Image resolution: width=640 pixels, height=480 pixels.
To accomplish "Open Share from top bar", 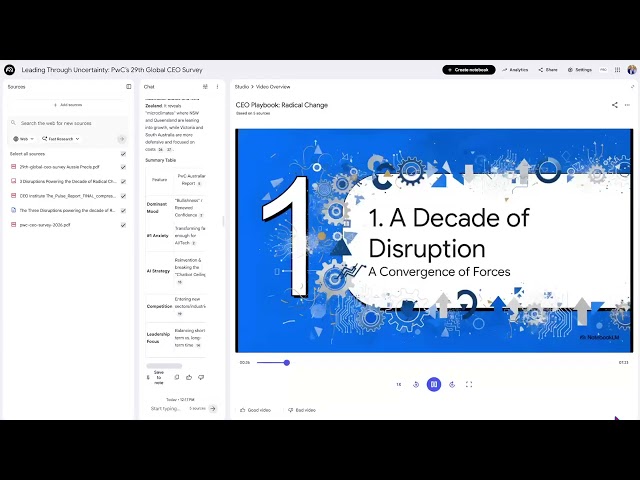I will 548,70.
